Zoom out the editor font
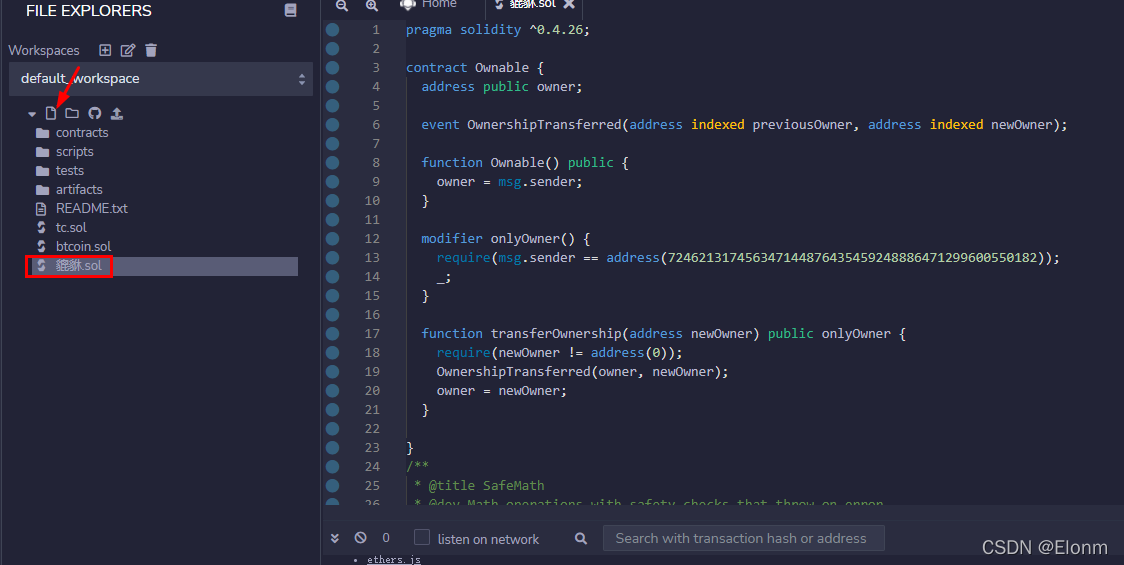1124x565 pixels. (x=342, y=6)
